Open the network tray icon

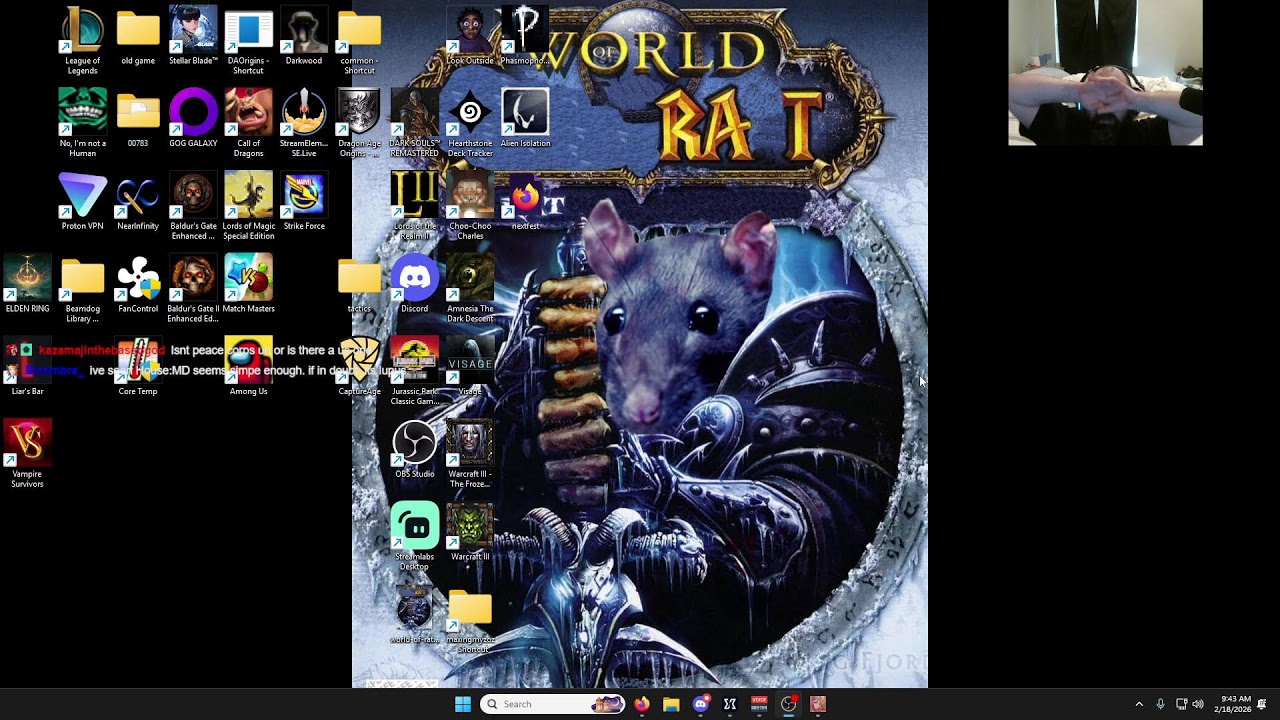tap(1181, 704)
